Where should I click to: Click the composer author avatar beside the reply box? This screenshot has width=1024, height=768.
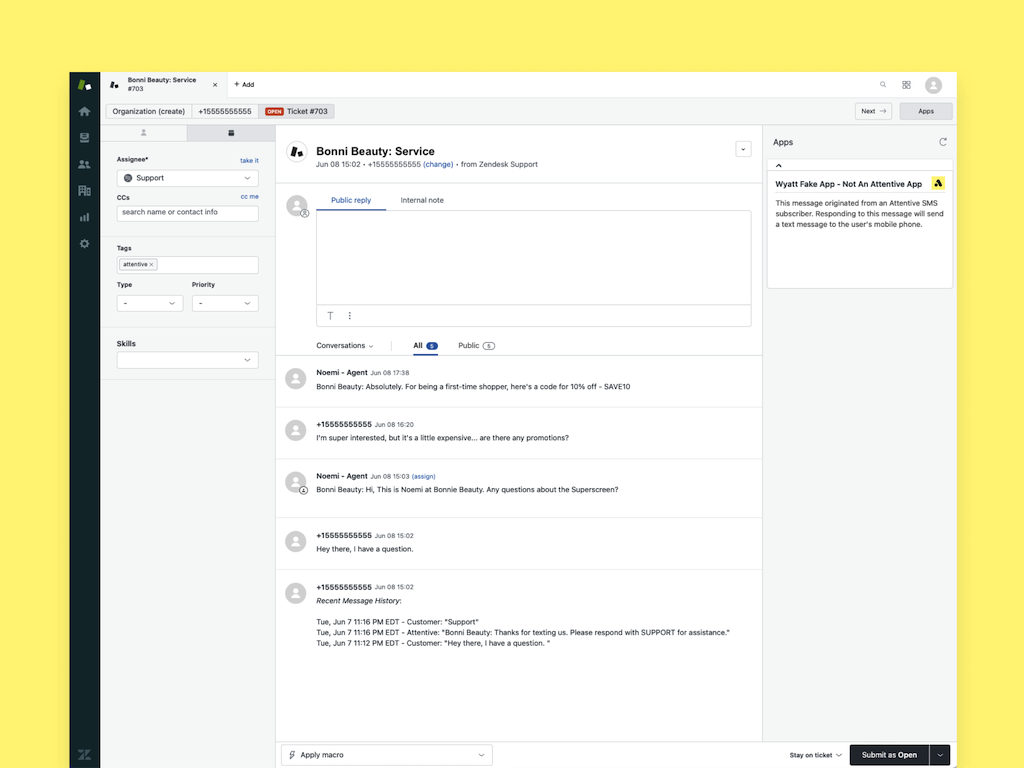tap(297, 206)
